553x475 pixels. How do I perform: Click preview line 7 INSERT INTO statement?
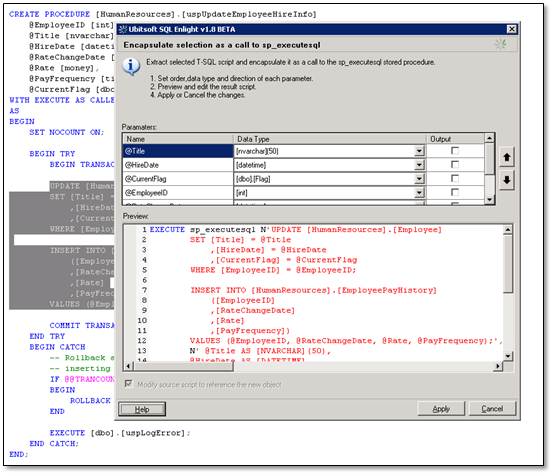click(313, 290)
